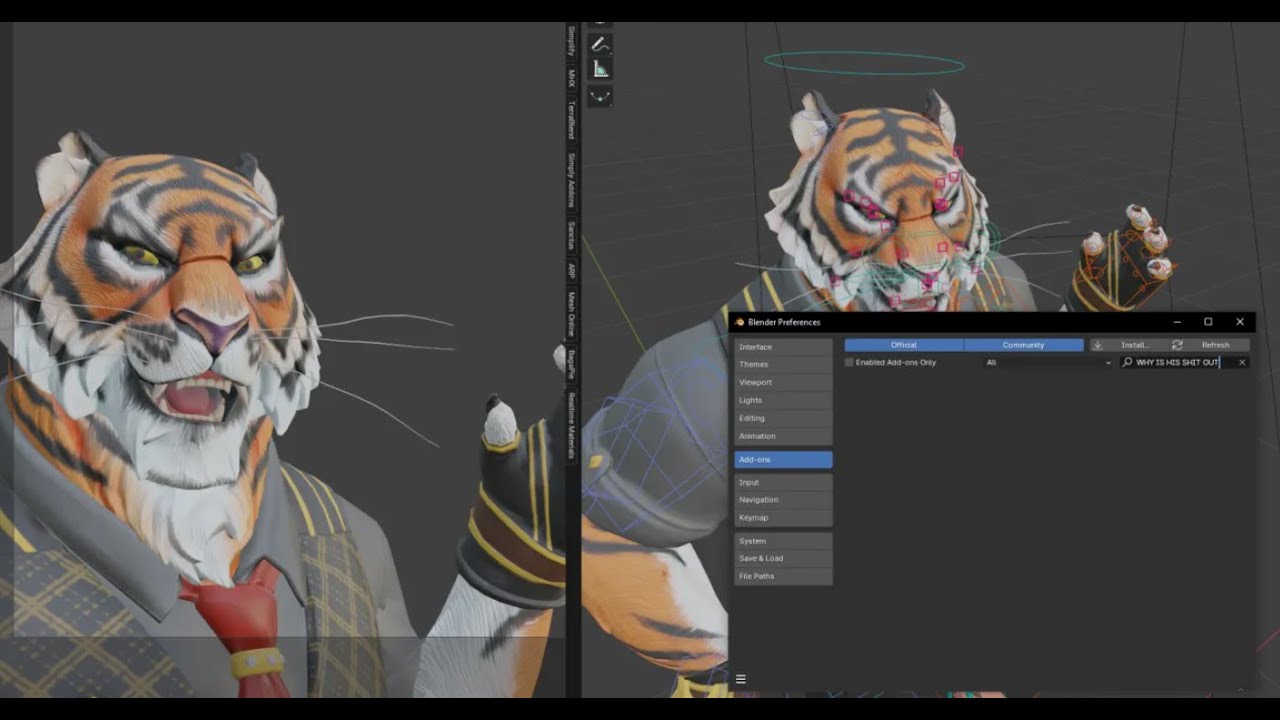Toggle the Community add-ons filter
The height and width of the screenshot is (720, 1280).
click(1024, 345)
